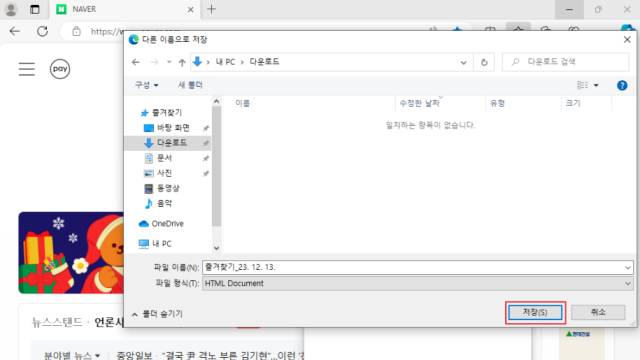Select 바탕 화면 in the navigation pane

(167, 128)
